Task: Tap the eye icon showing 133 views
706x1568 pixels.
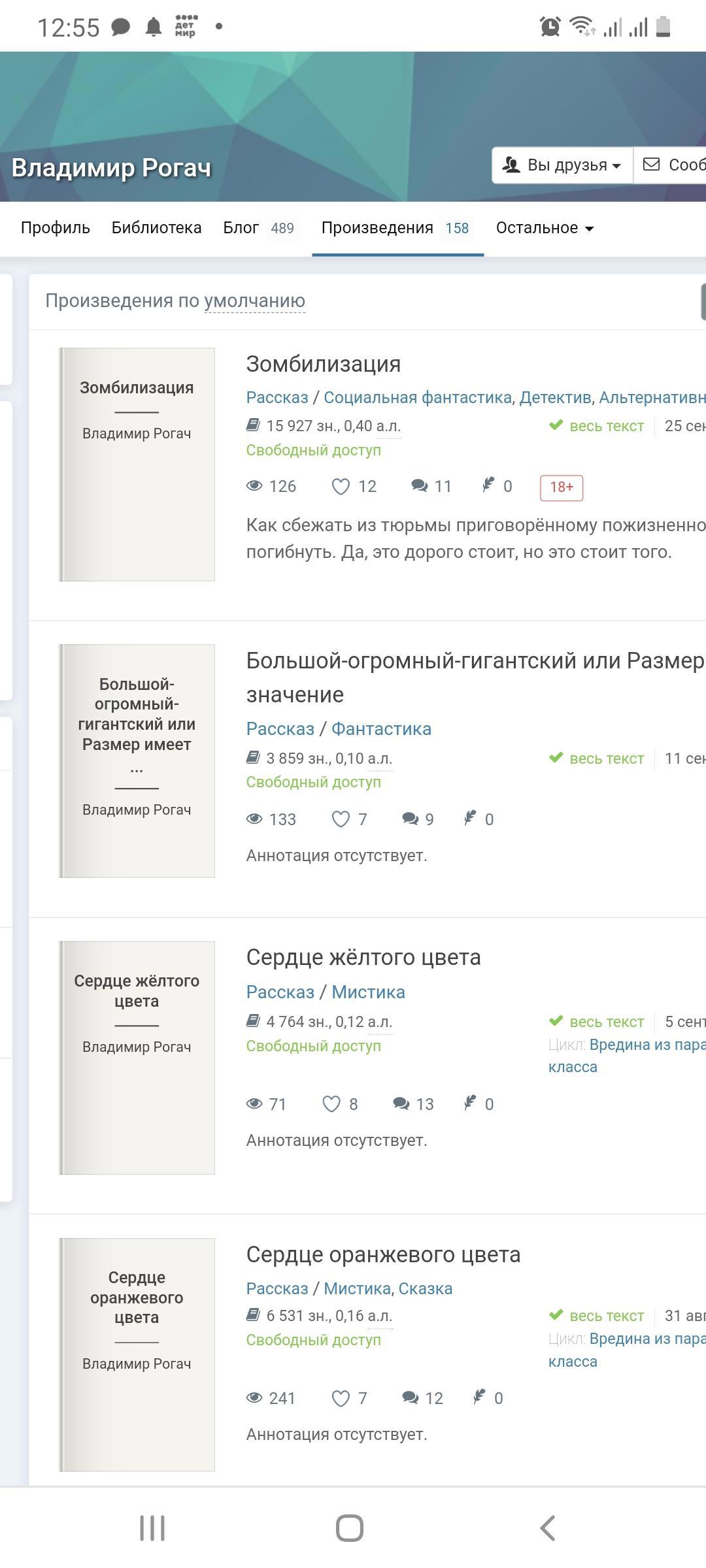Action: (254, 819)
